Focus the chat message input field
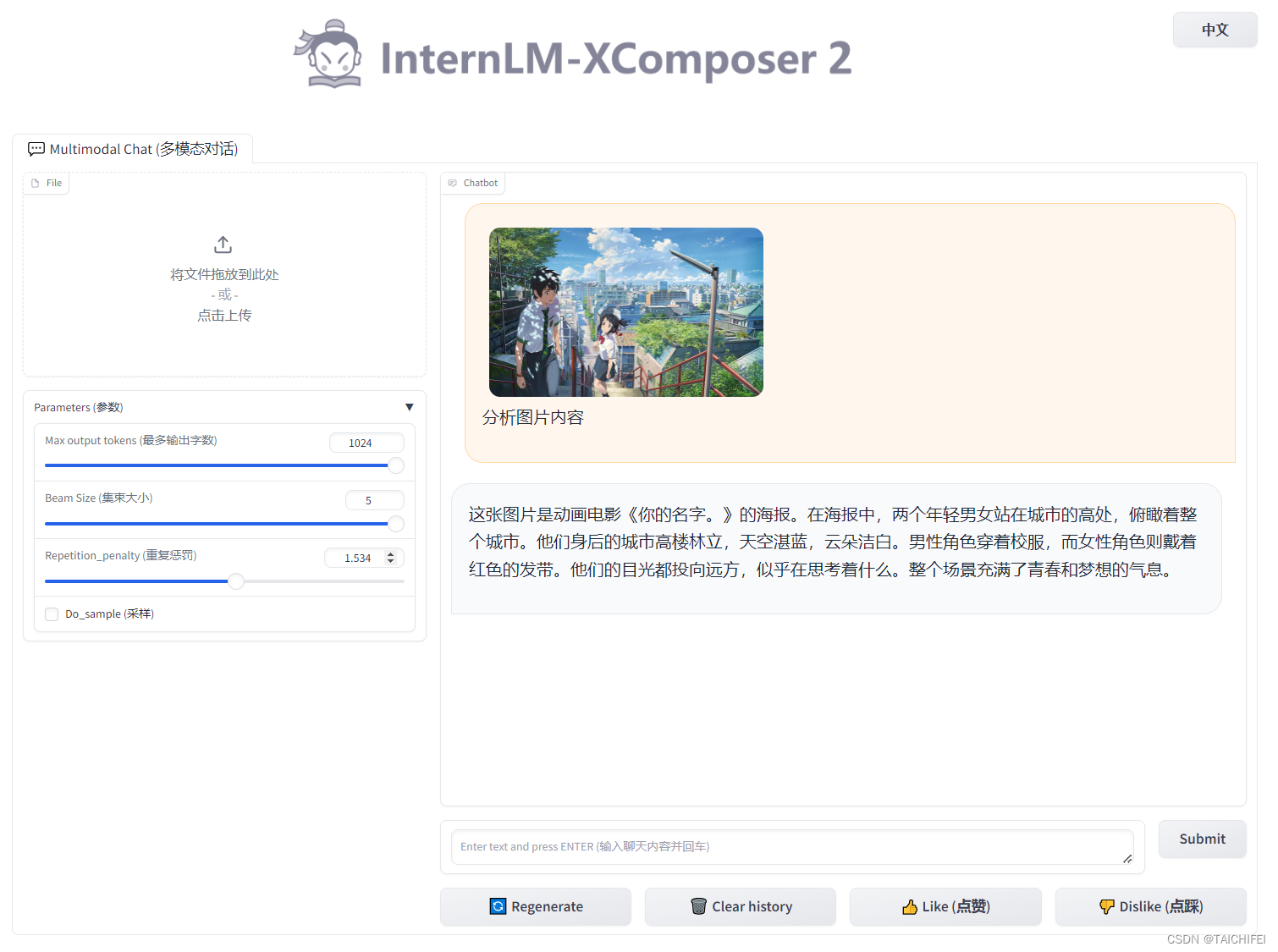 [x=792, y=847]
